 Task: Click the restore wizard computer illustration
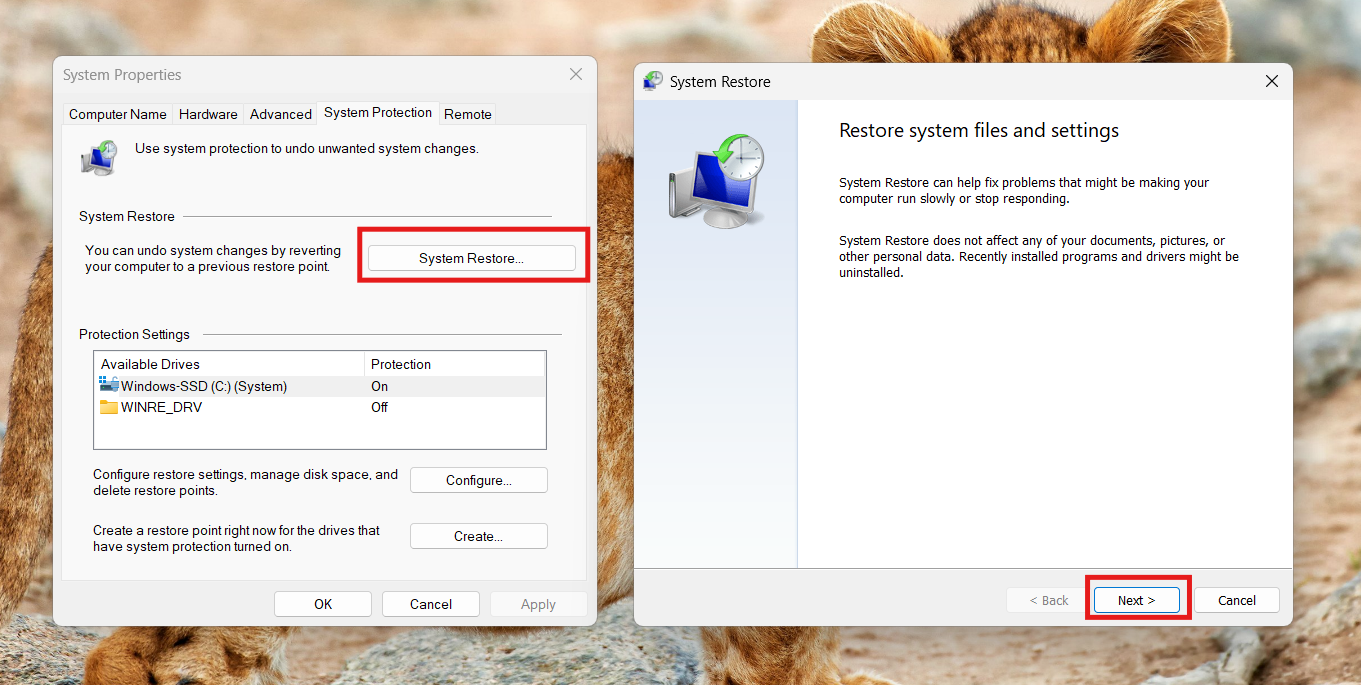(x=714, y=180)
